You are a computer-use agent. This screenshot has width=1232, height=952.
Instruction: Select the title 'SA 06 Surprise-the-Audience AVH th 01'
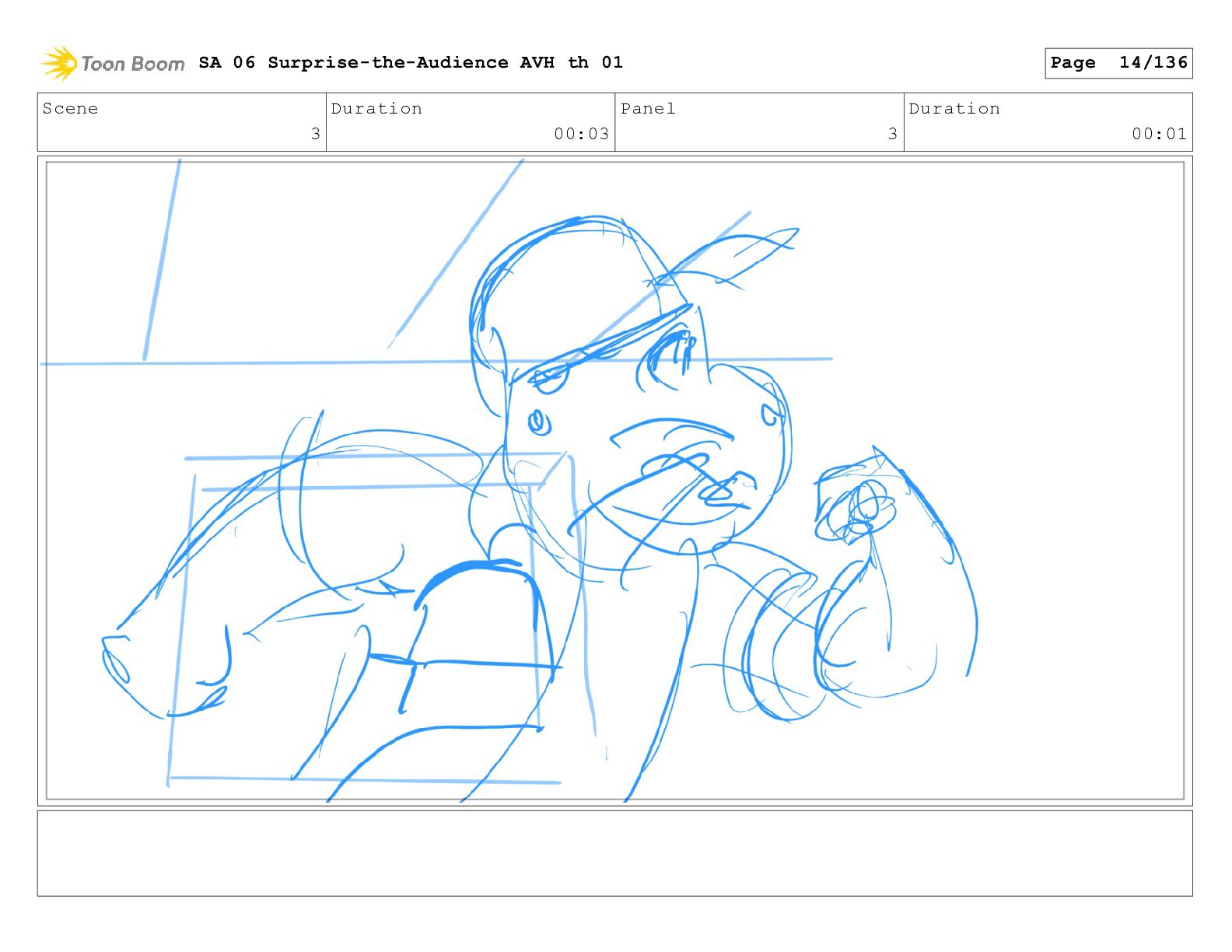tap(411, 62)
